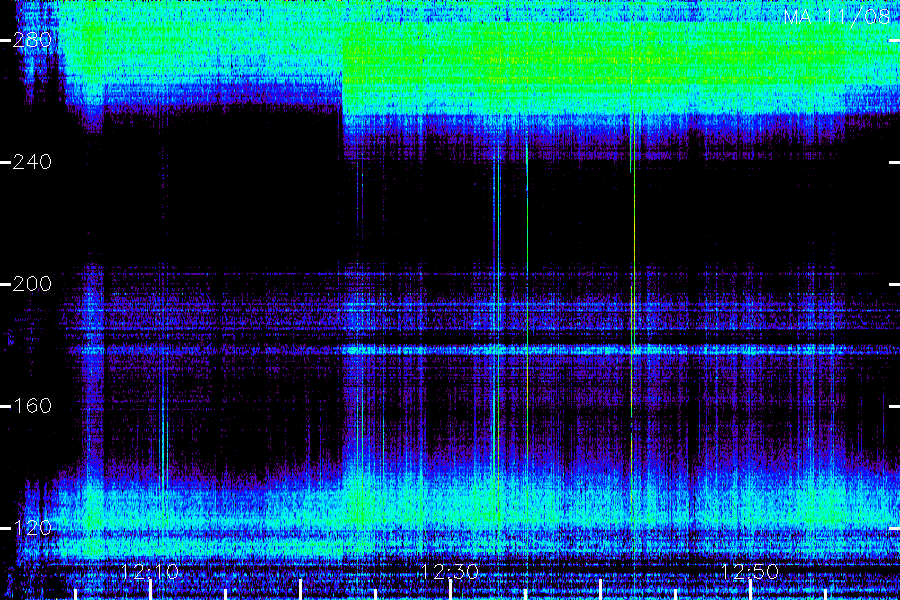Viewport: 900px width, 600px height.
Task: Click the 120 frequency axis label
Action: coord(32,528)
